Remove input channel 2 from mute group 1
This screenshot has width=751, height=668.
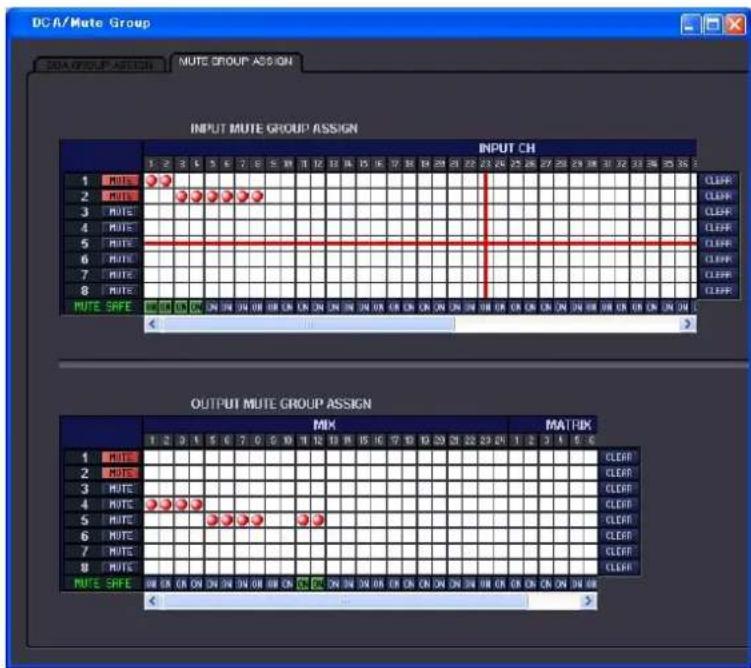pyautogui.click(x=166, y=181)
